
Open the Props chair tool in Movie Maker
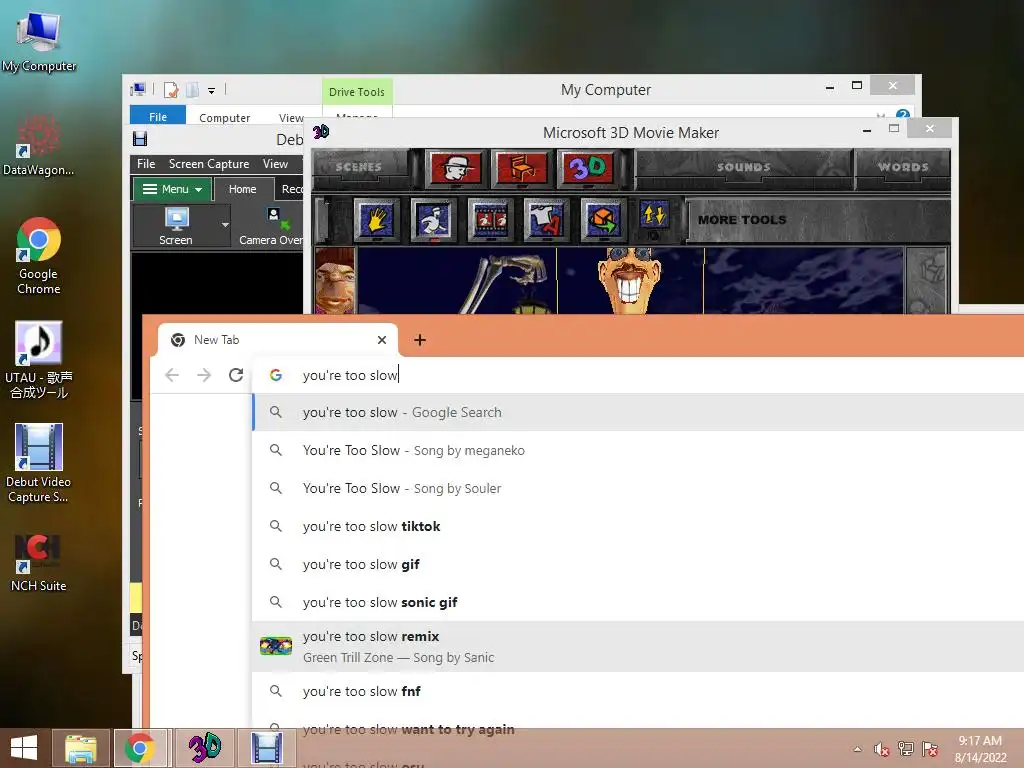click(521, 168)
